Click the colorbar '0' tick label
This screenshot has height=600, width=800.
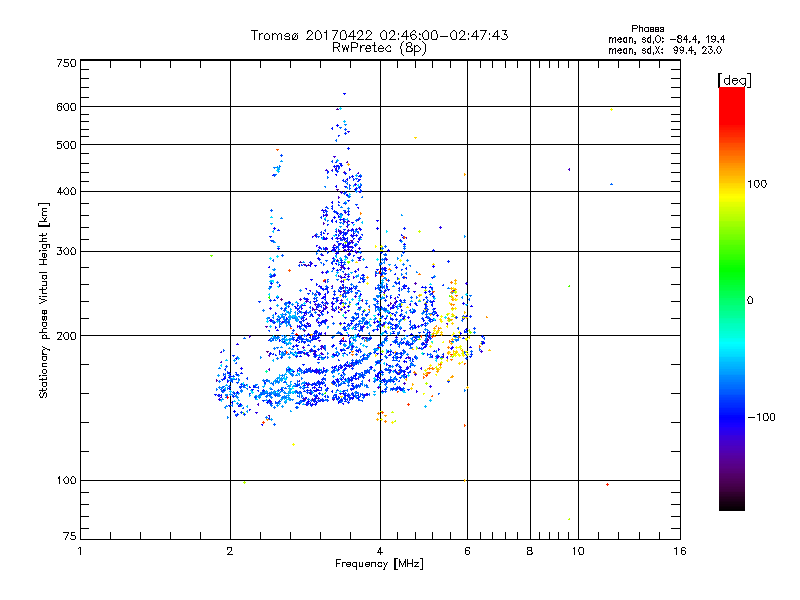[750, 300]
